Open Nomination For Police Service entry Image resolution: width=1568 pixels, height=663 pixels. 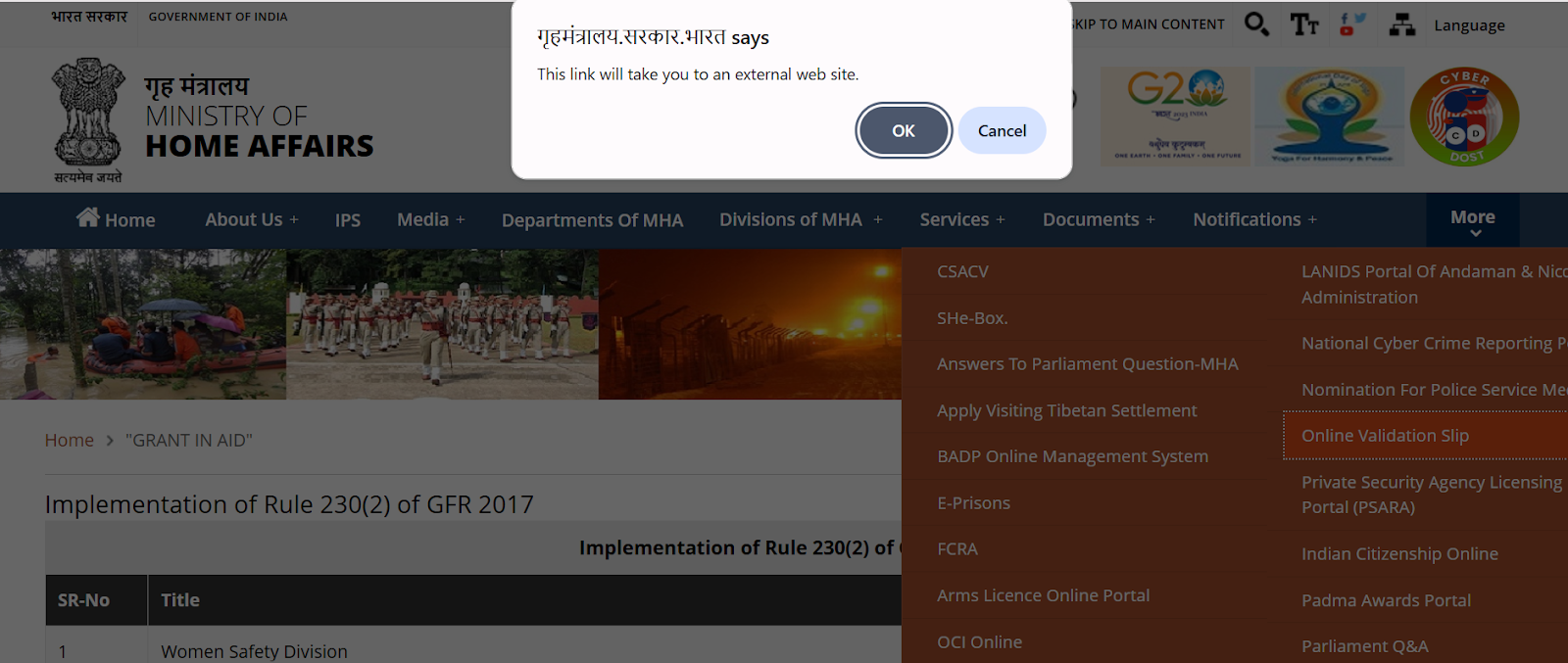(1435, 390)
